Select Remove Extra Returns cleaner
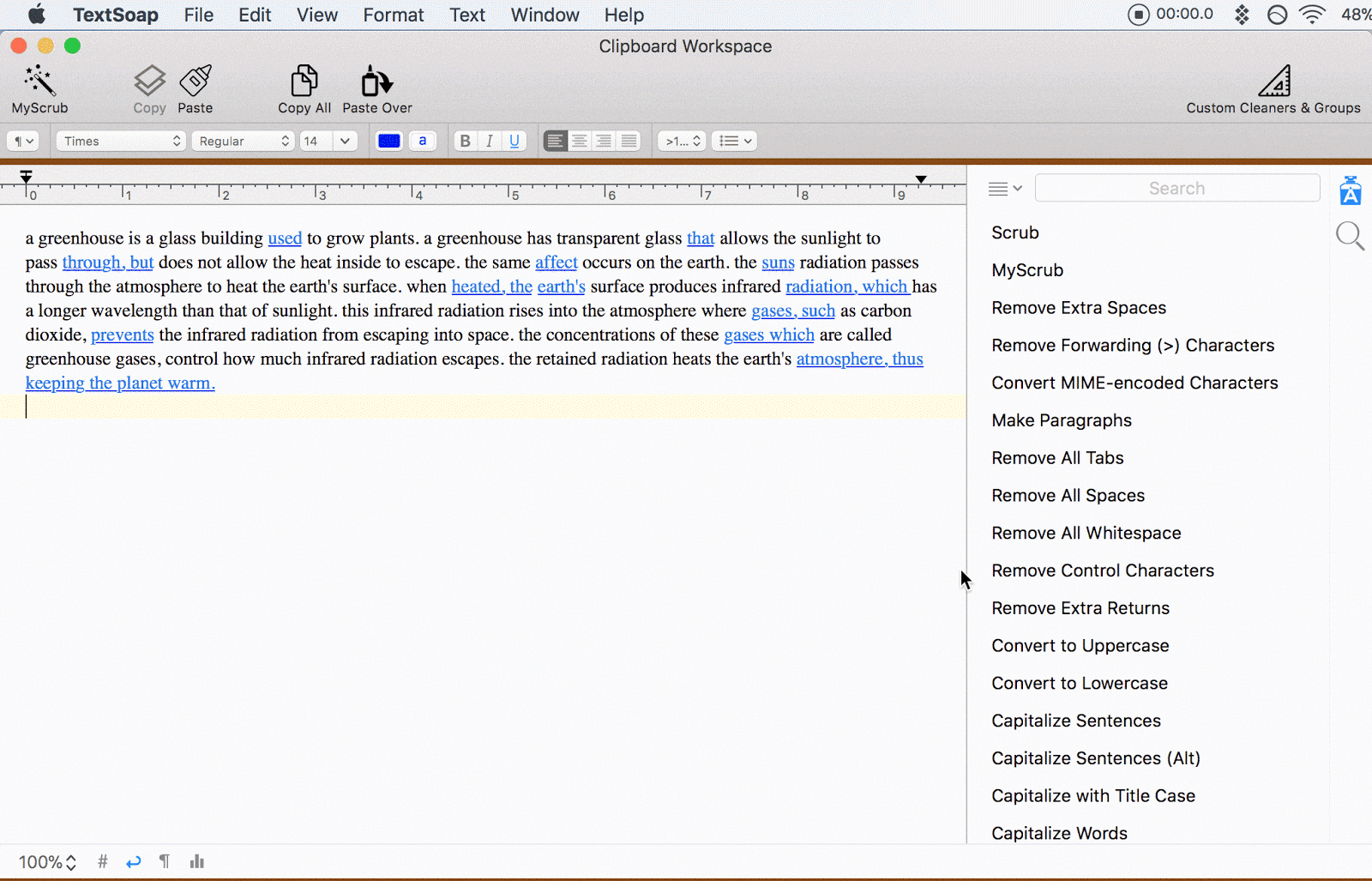The width and height of the screenshot is (1372, 881). [x=1080, y=608]
